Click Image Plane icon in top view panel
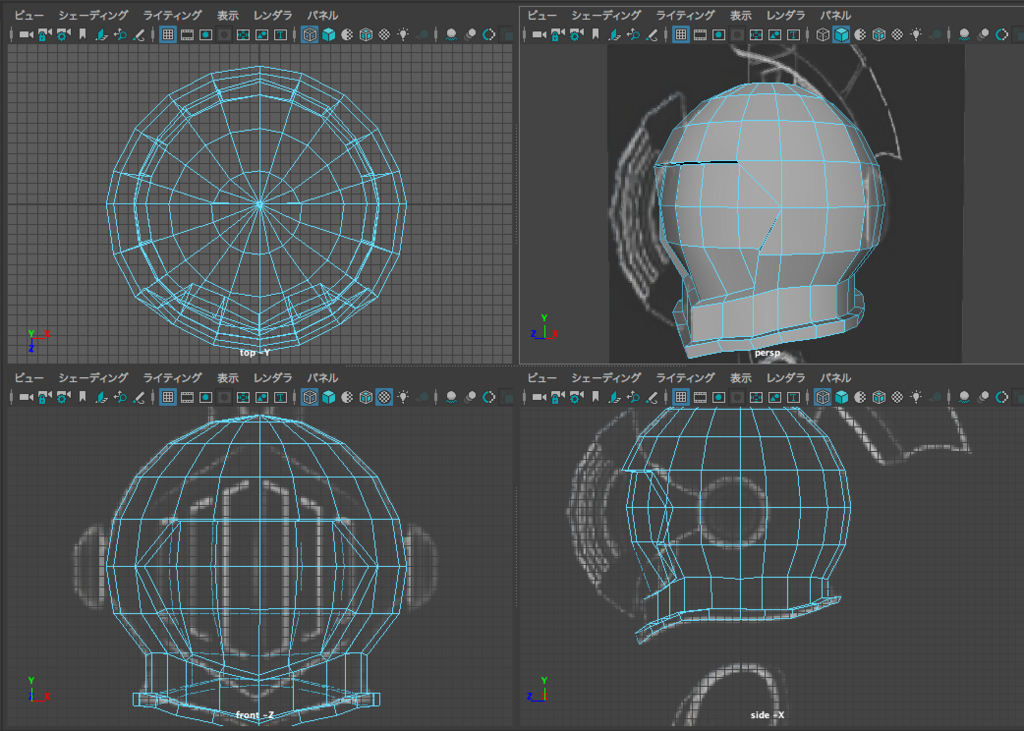Image resolution: width=1024 pixels, height=731 pixels. [101, 35]
